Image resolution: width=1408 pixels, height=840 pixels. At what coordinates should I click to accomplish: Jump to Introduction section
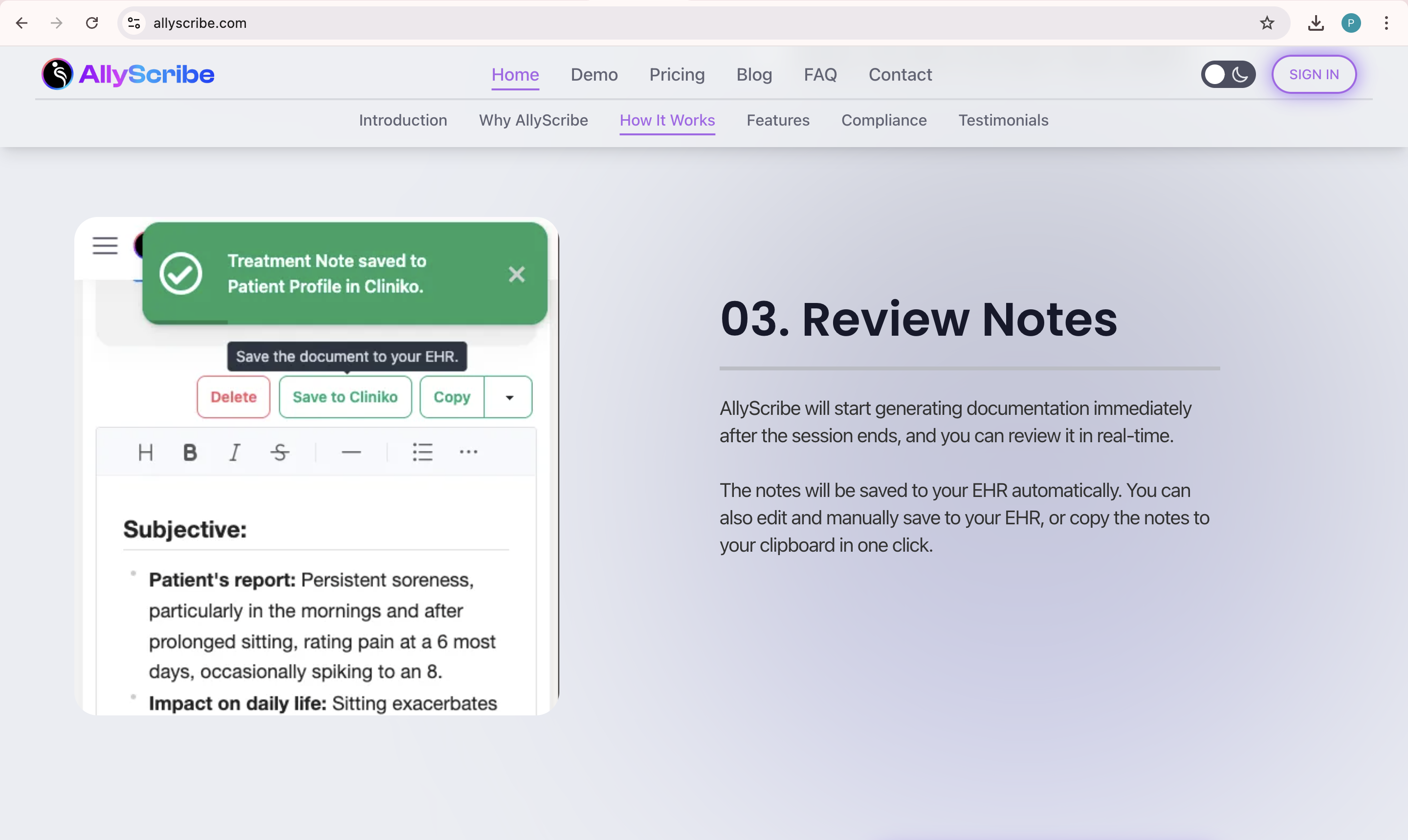coord(403,121)
